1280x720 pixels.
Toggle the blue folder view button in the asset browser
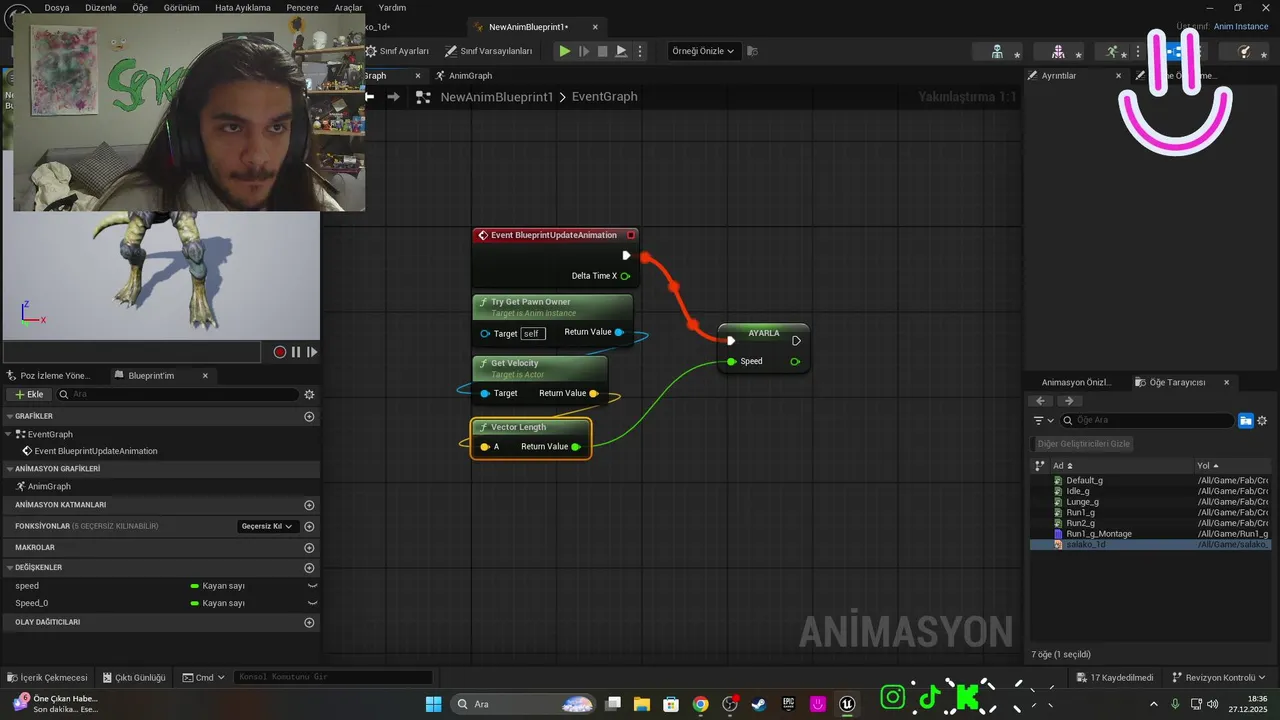(x=1246, y=421)
